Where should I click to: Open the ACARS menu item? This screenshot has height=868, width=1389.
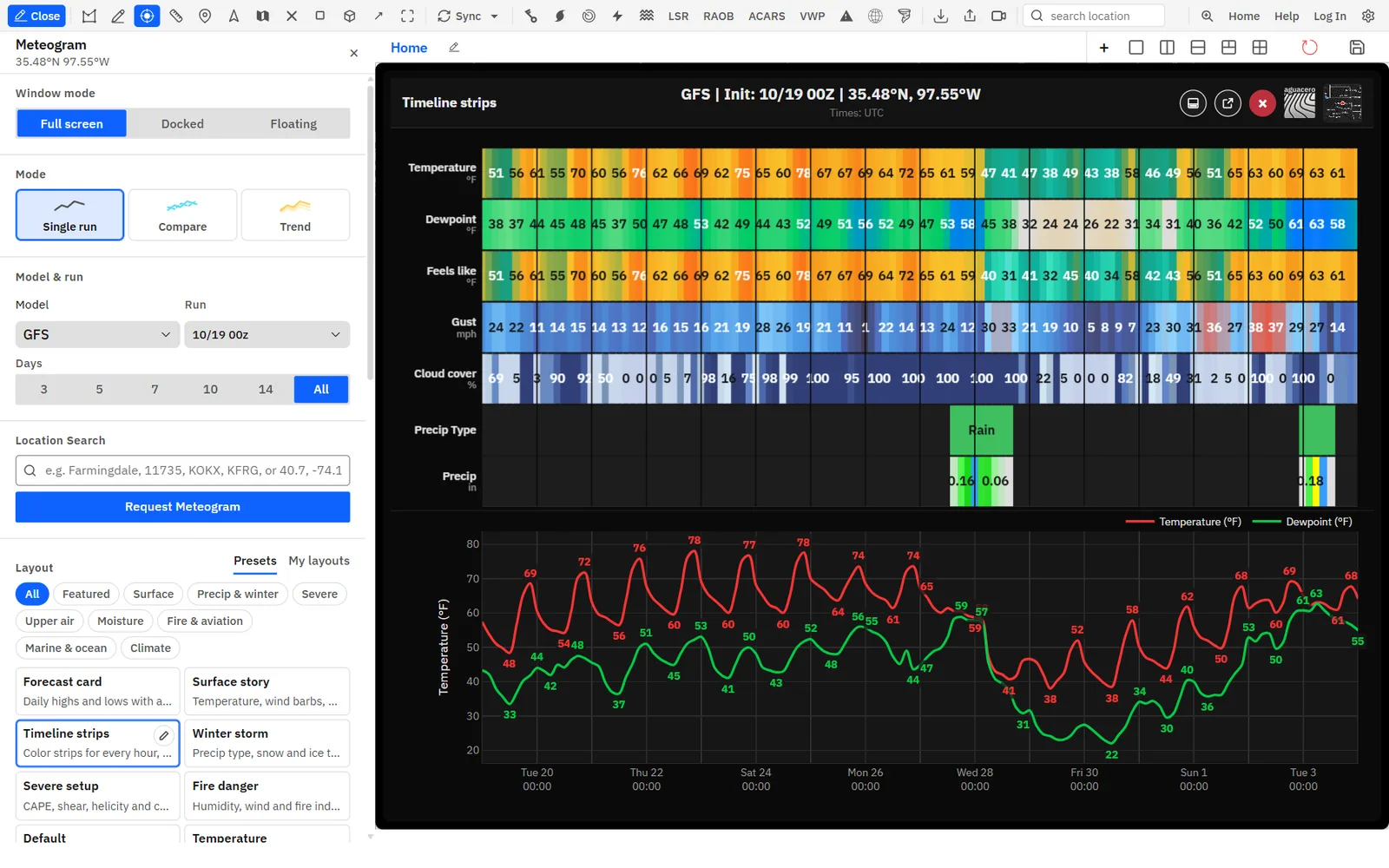pos(767,16)
